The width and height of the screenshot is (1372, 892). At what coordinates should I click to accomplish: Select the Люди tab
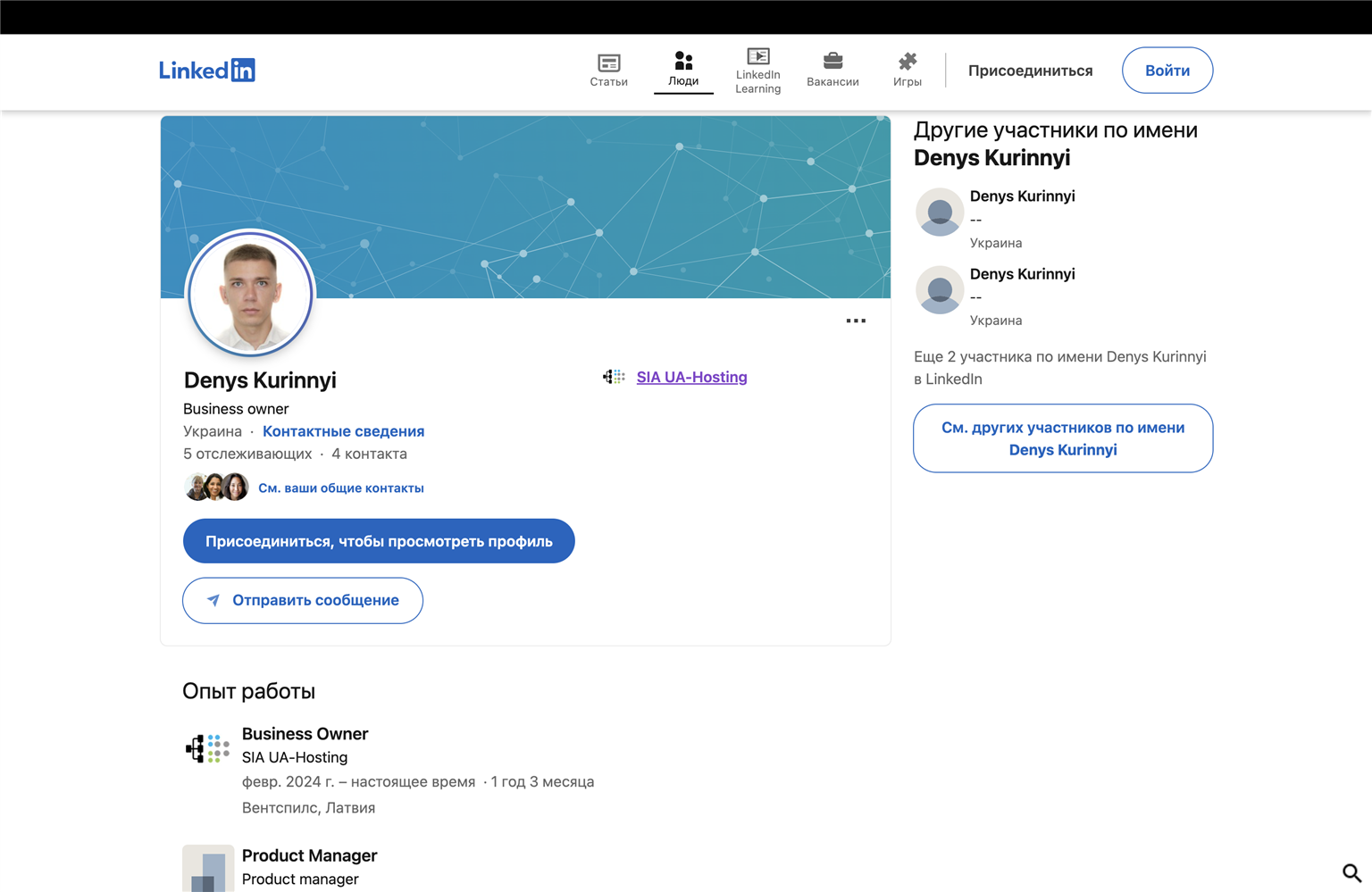coord(683,71)
